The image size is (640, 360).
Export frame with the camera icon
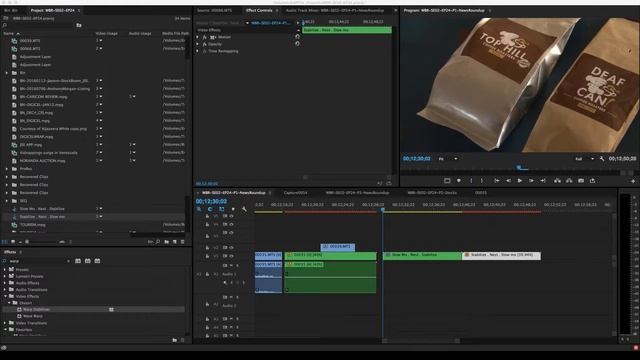(581, 180)
